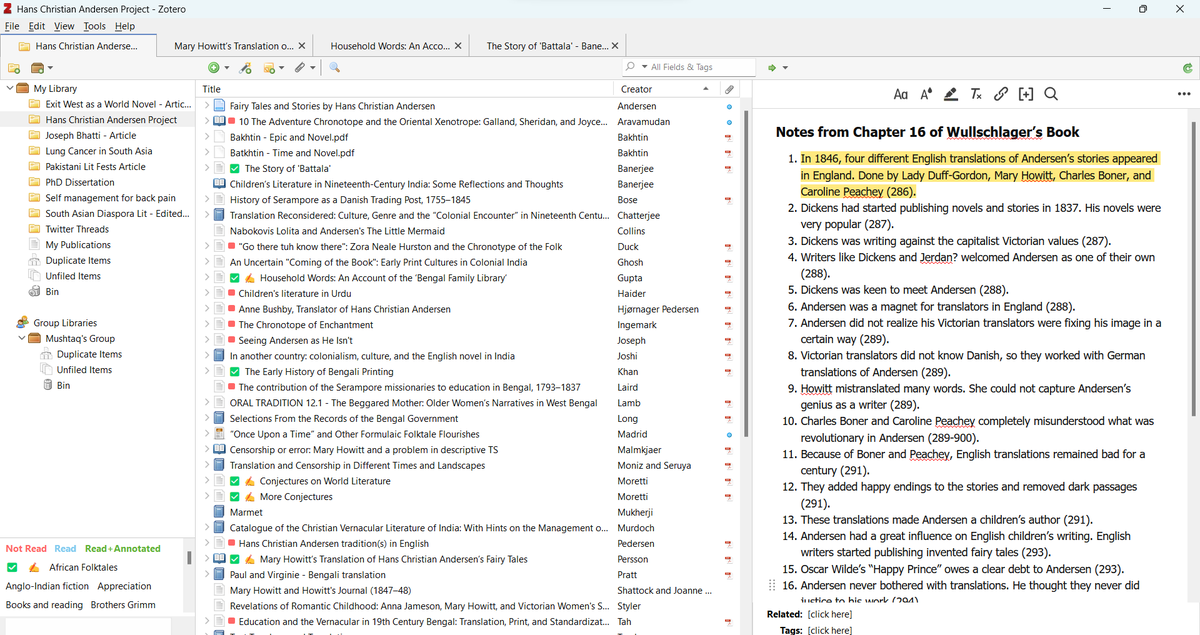The height and width of the screenshot is (635, 1200).
Task: Click the New Item green plus icon
Action: tap(213, 67)
